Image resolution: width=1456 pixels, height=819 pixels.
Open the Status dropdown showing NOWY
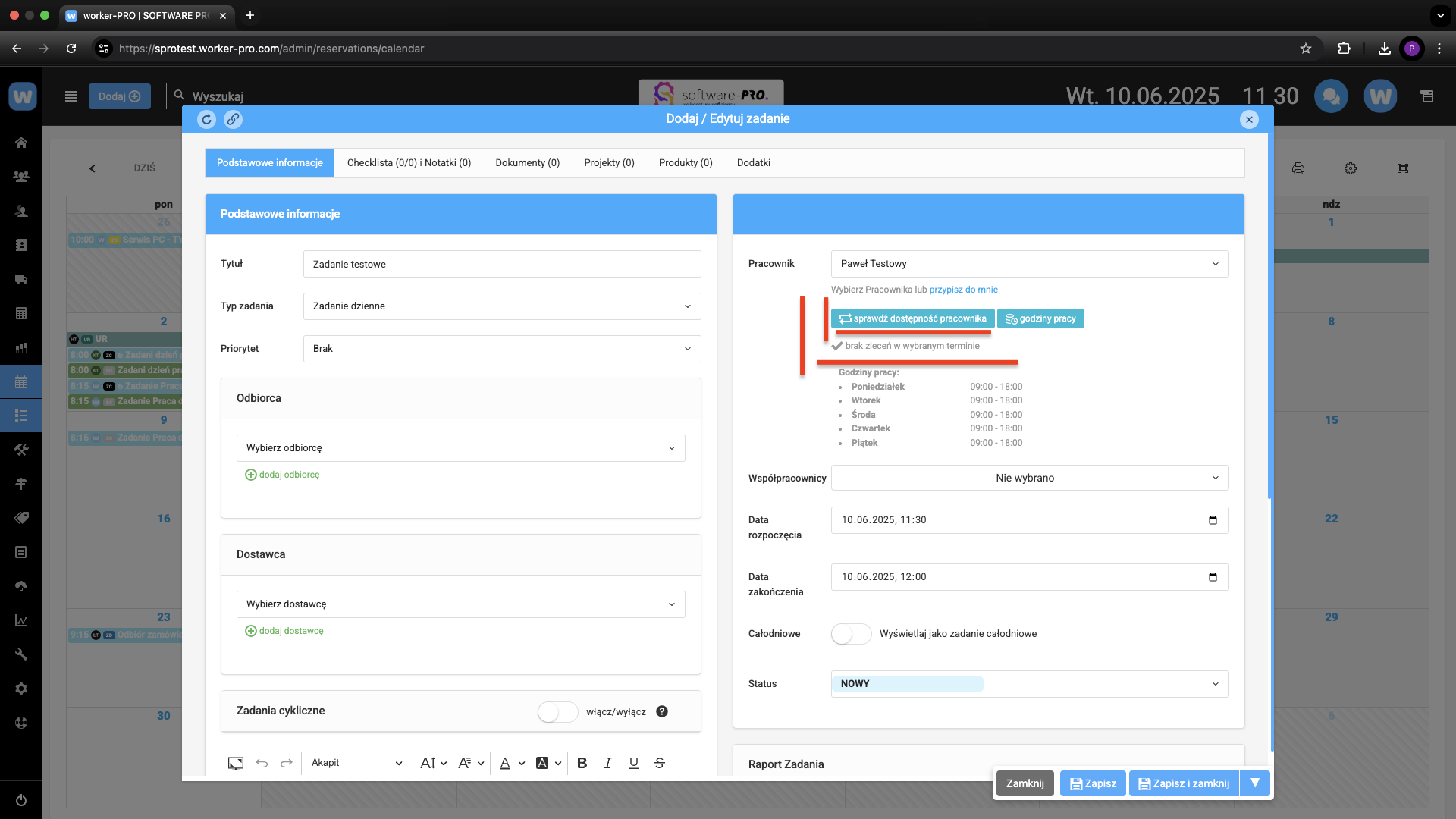tap(1029, 684)
